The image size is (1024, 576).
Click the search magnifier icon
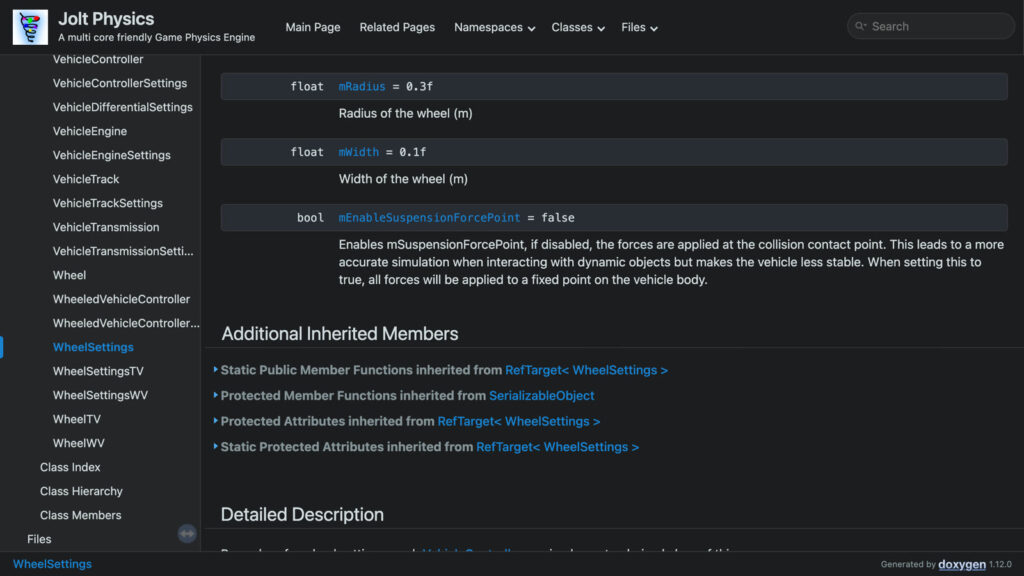(x=861, y=26)
